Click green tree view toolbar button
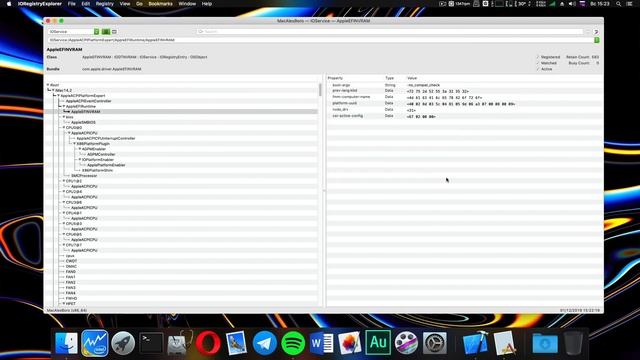640x360 pixels. [x=106, y=31]
